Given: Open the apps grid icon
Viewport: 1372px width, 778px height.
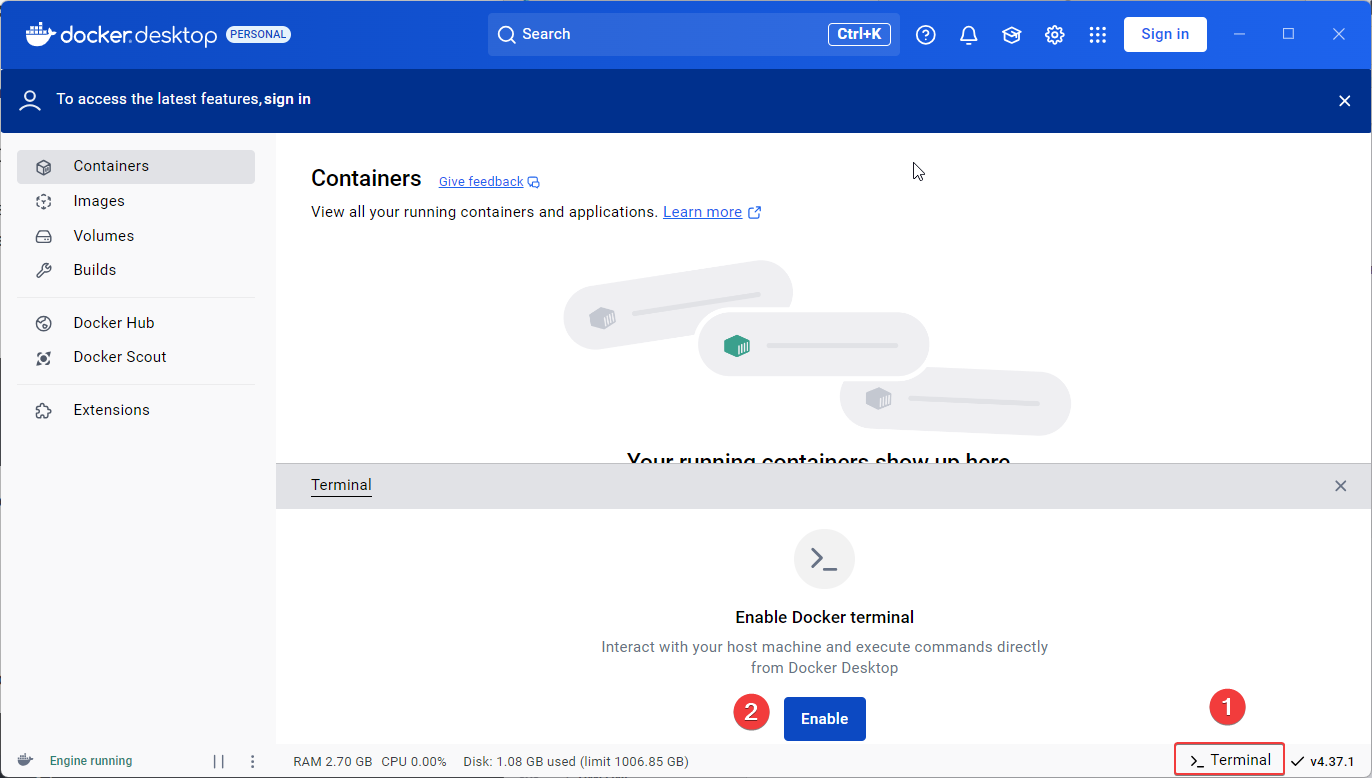Looking at the screenshot, I should [x=1097, y=35].
